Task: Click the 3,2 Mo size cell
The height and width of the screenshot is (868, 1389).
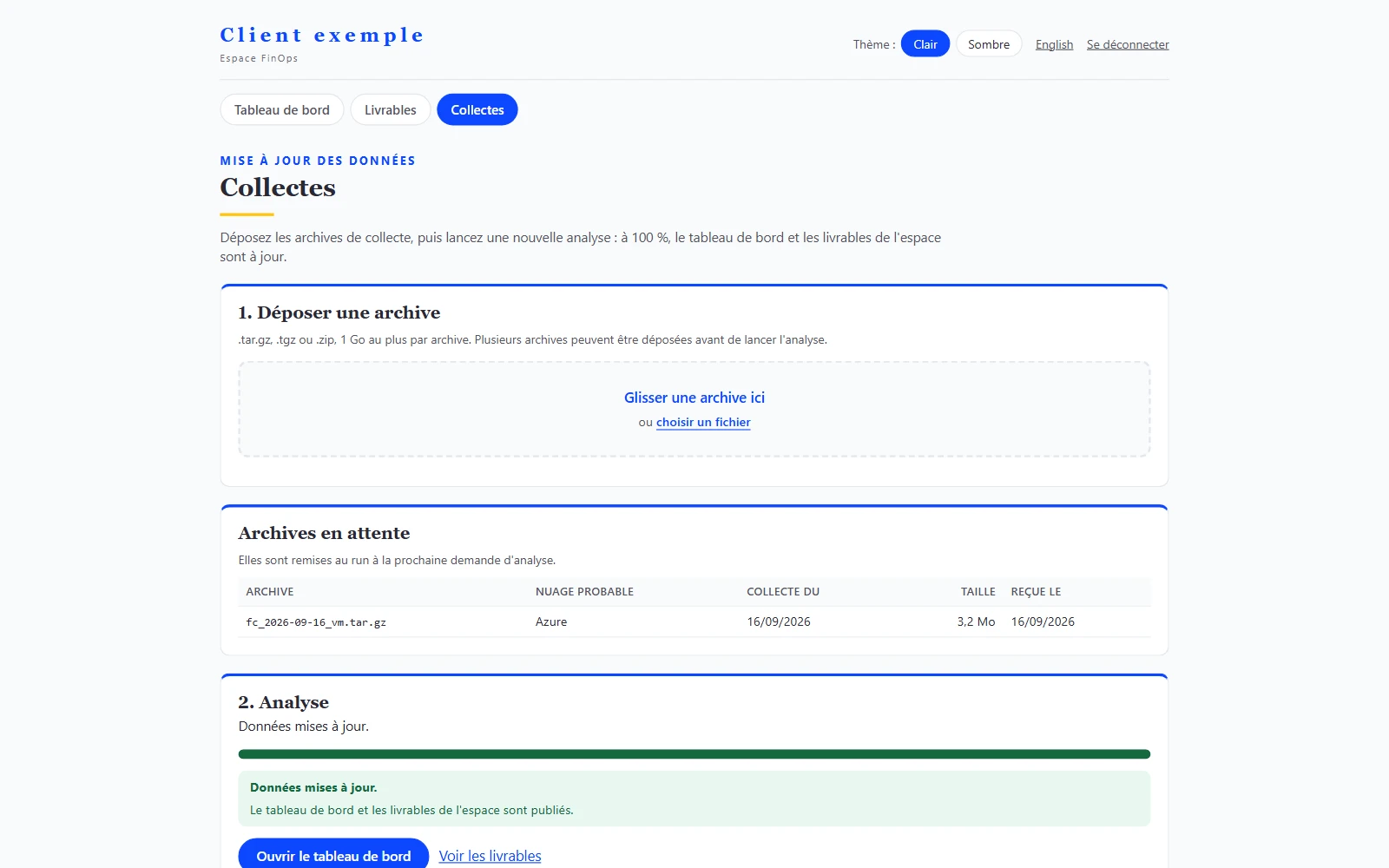Action: click(x=976, y=622)
